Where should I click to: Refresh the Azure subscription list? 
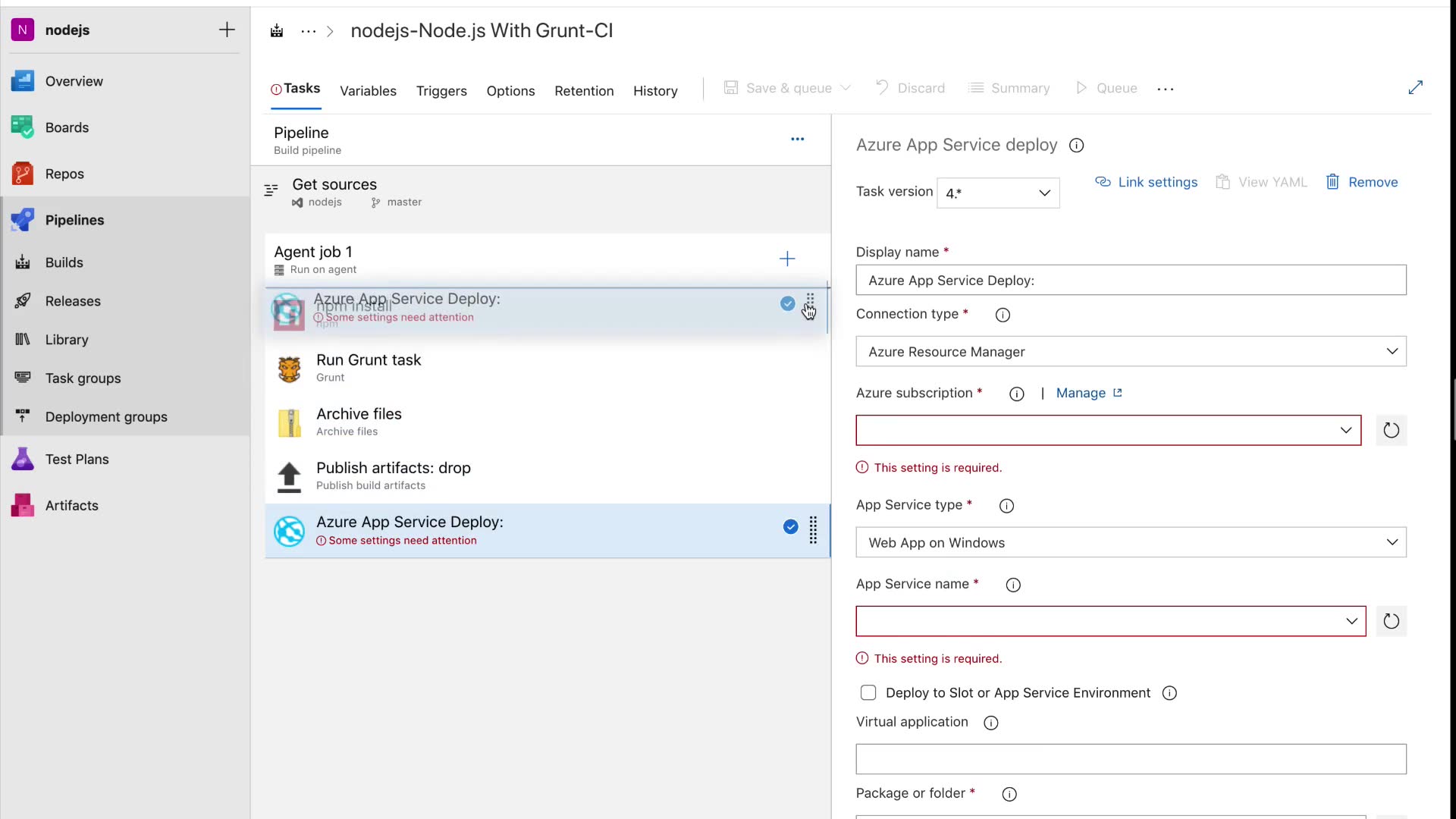tap(1391, 431)
